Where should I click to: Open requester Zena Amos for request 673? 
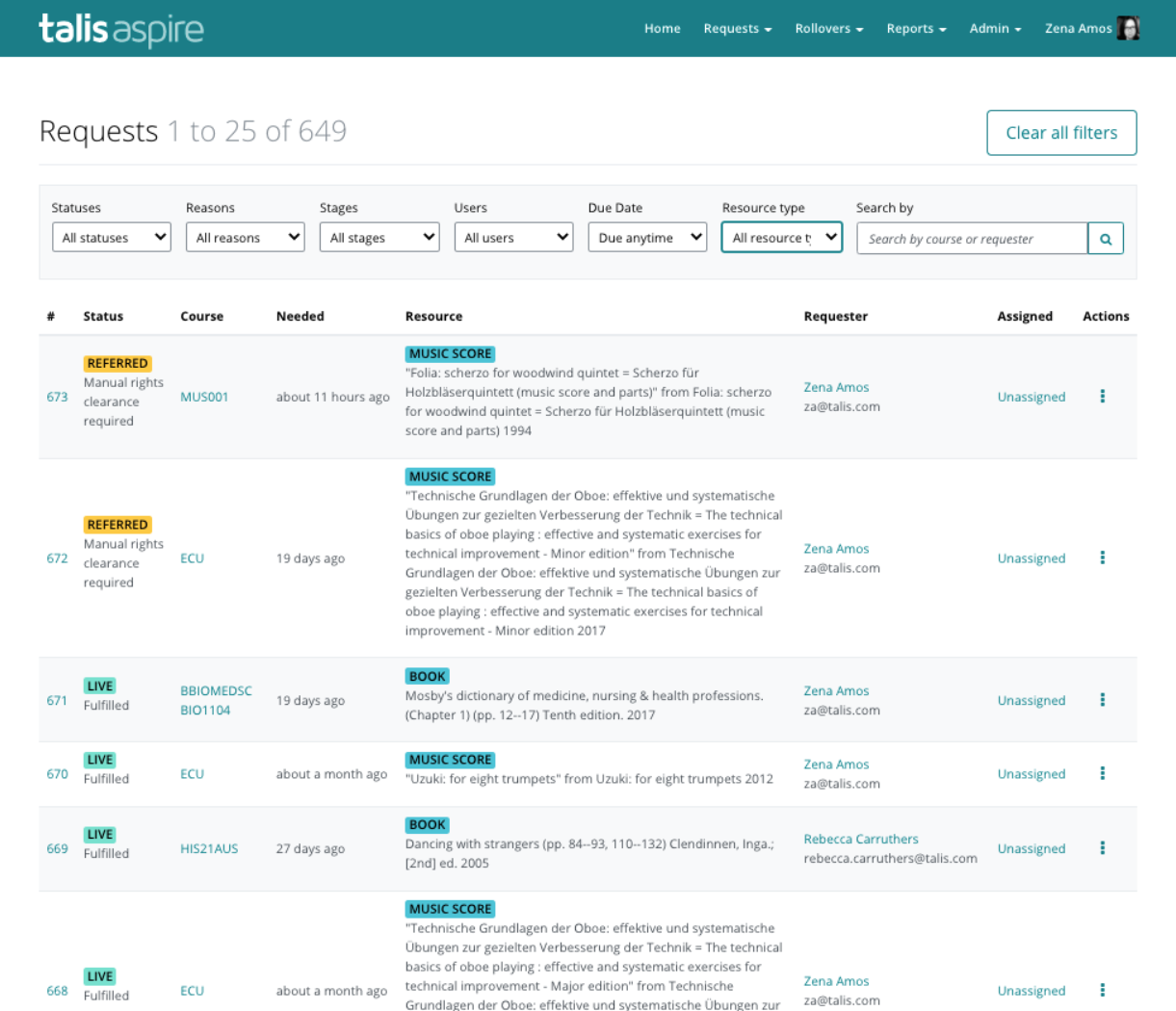coord(836,387)
